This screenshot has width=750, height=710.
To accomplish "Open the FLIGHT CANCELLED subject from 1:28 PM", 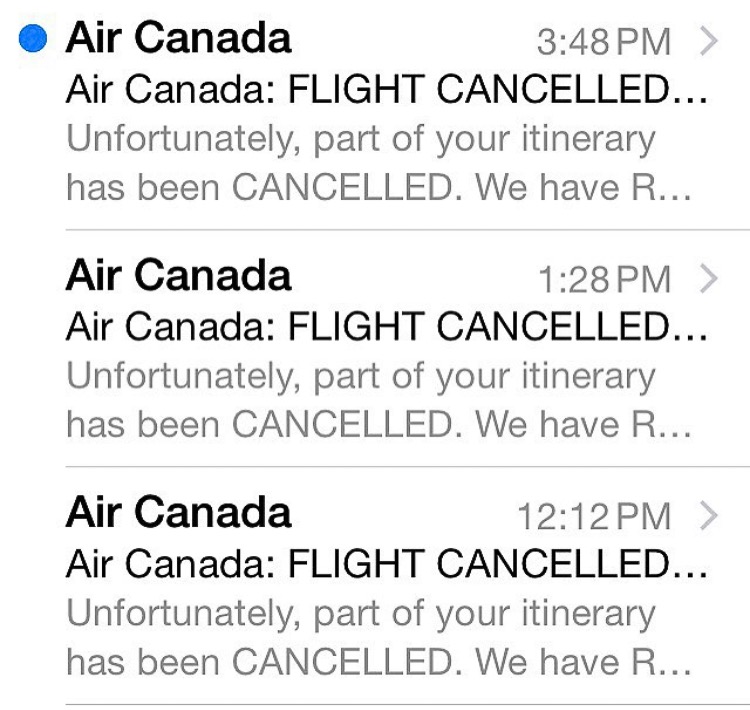I will click(386, 327).
